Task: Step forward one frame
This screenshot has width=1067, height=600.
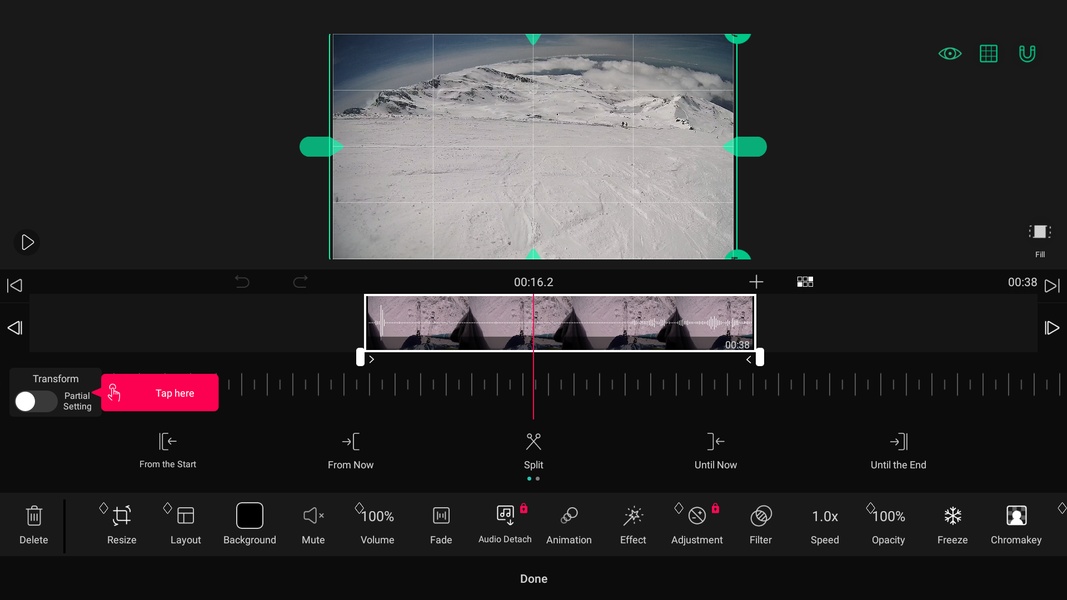Action: [1051, 328]
